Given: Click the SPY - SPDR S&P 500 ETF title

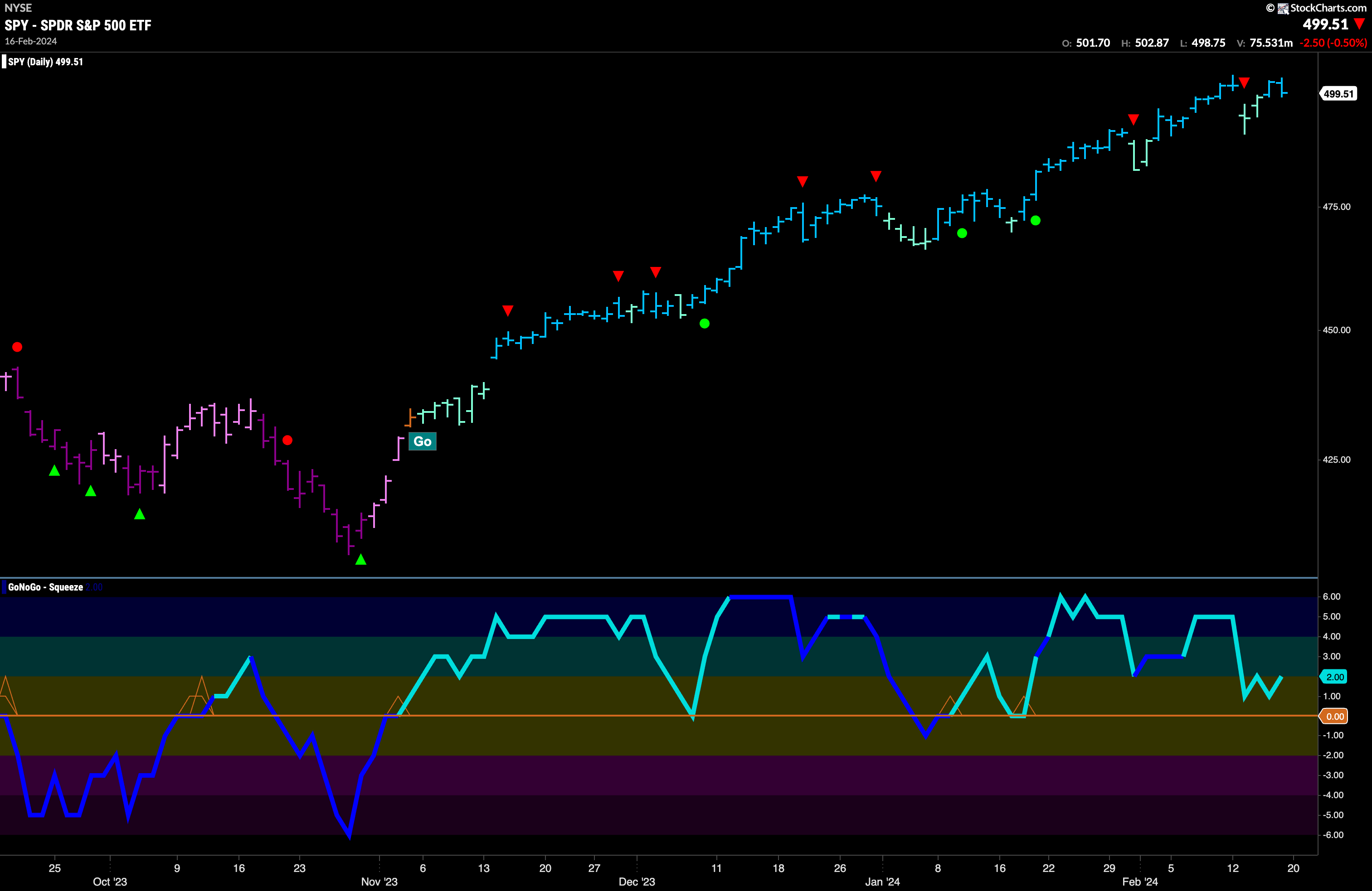Looking at the screenshot, I should tap(78, 25).
